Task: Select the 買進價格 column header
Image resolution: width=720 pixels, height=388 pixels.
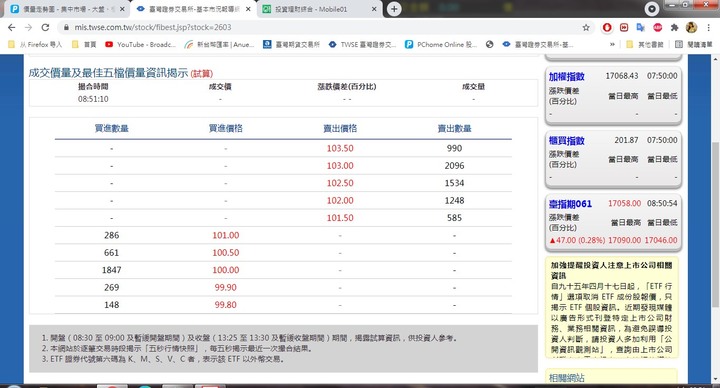Action: click(x=225, y=129)
